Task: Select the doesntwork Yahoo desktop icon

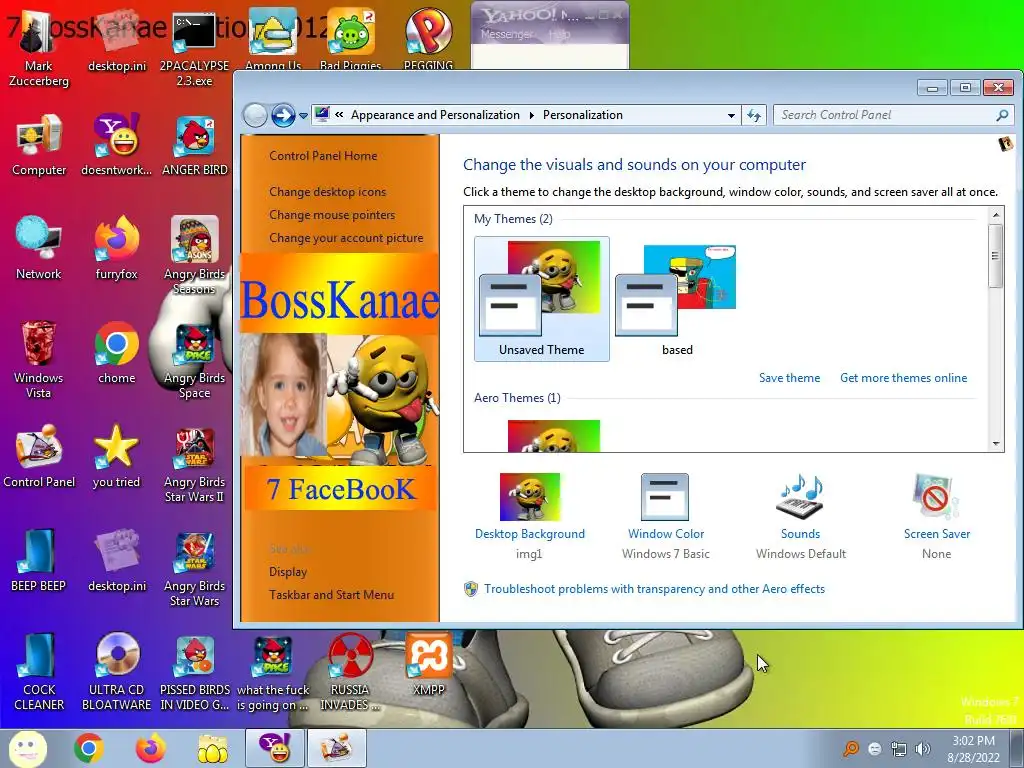Action: click(x=116, y=145)
